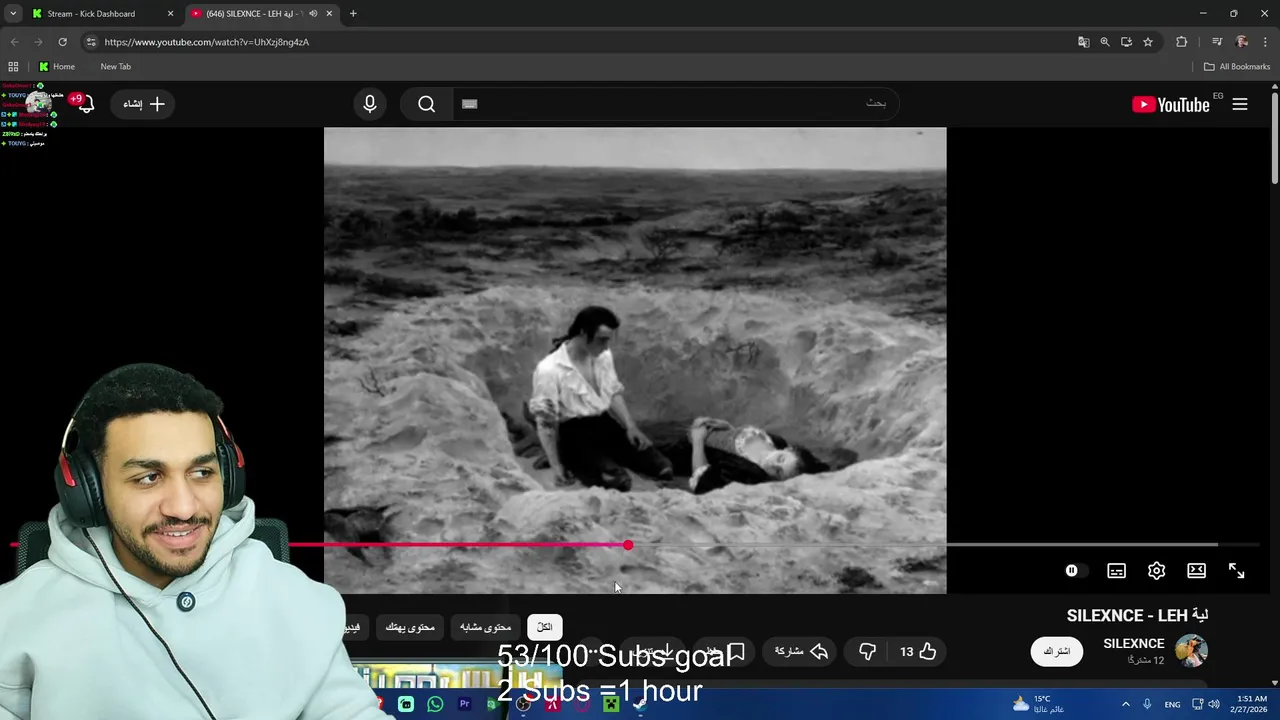Subscribe using the اشتراك button

tap(1057, 652)
